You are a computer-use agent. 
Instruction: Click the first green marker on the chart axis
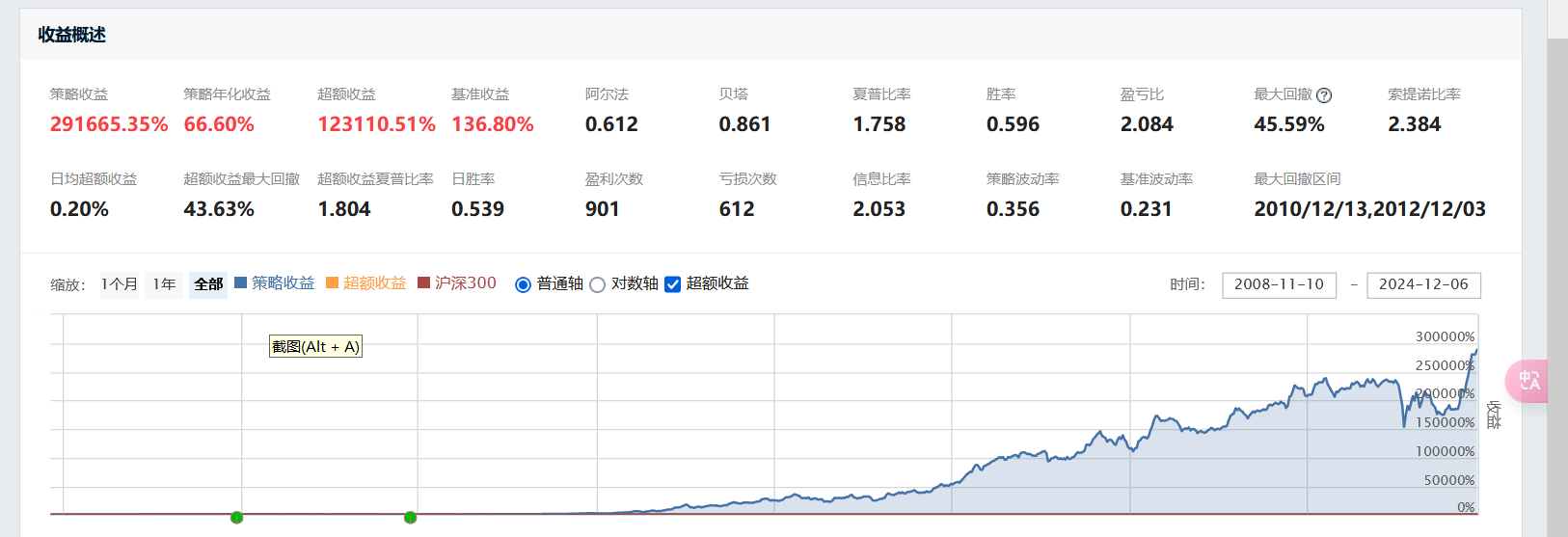[236, 518]
